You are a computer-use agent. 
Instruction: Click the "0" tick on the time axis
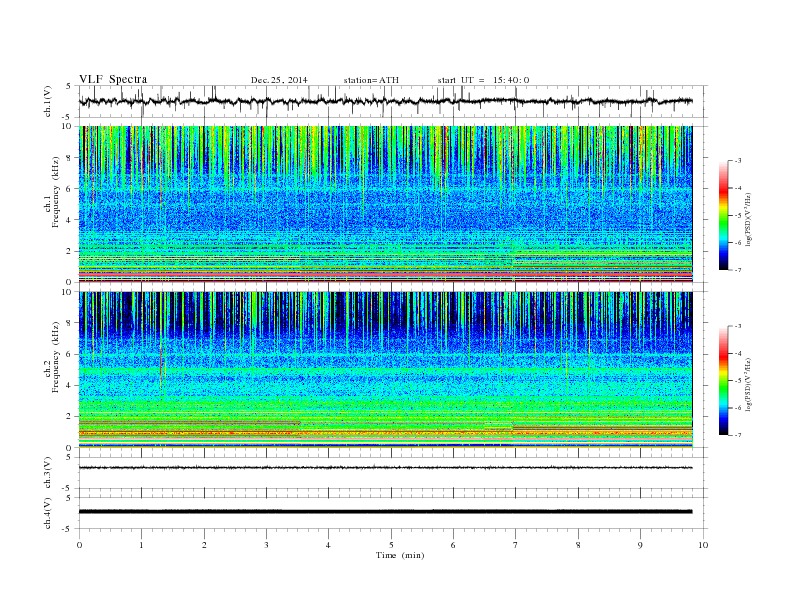click(x=79, y=545)
